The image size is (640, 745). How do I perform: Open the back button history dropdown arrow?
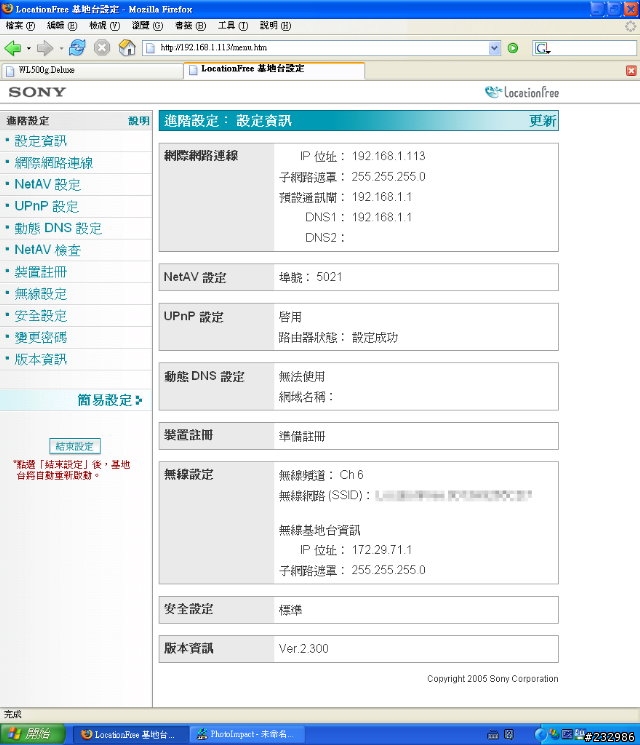tap(29, 48)
